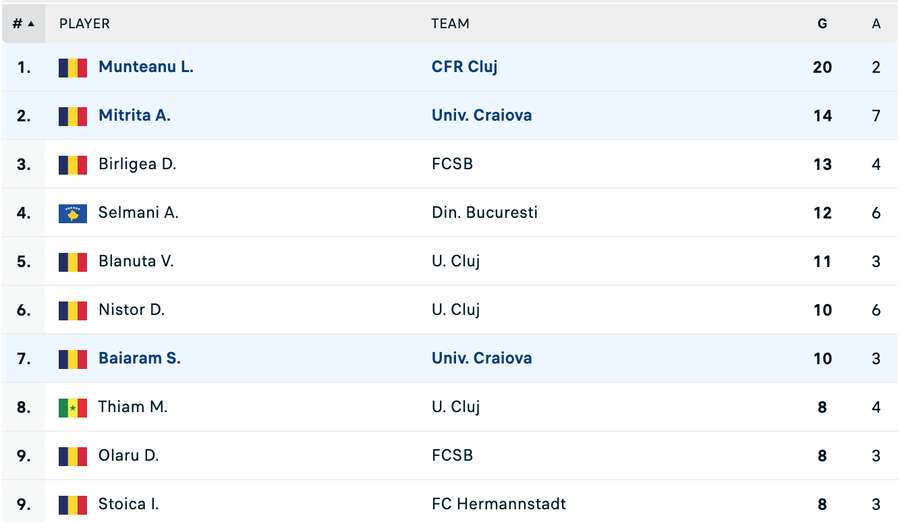Click the flag icon next to Birligea D.
Image resolution: width=900 pixels, height=522 pixels.
(x=73, y=165)
